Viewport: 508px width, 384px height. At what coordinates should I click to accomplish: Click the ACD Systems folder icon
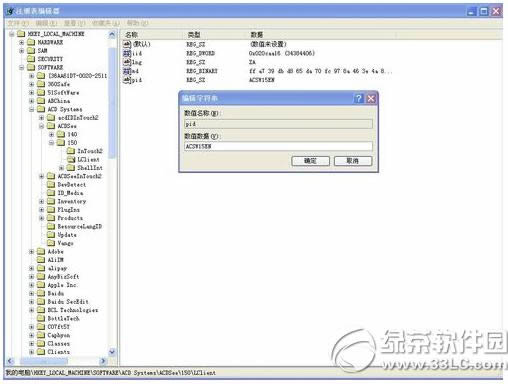(41, 109)
